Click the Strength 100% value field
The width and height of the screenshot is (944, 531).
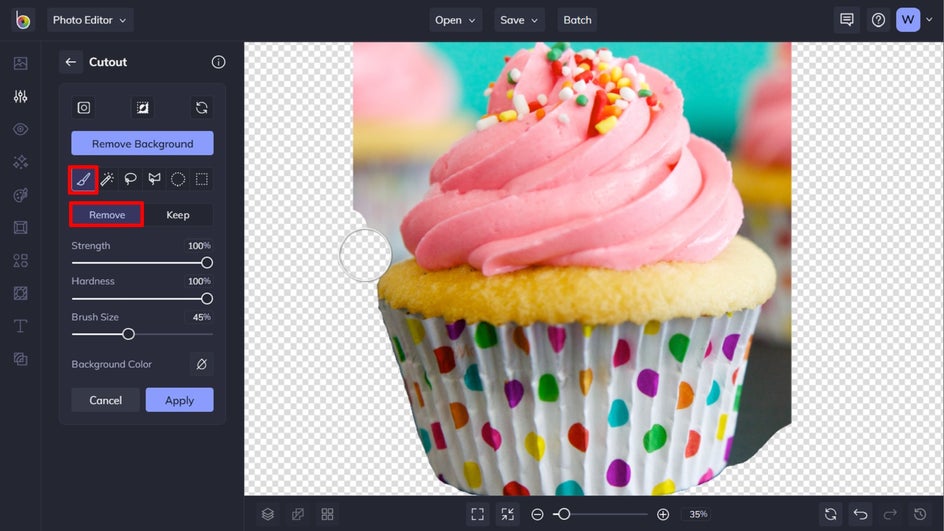(199, 246)
